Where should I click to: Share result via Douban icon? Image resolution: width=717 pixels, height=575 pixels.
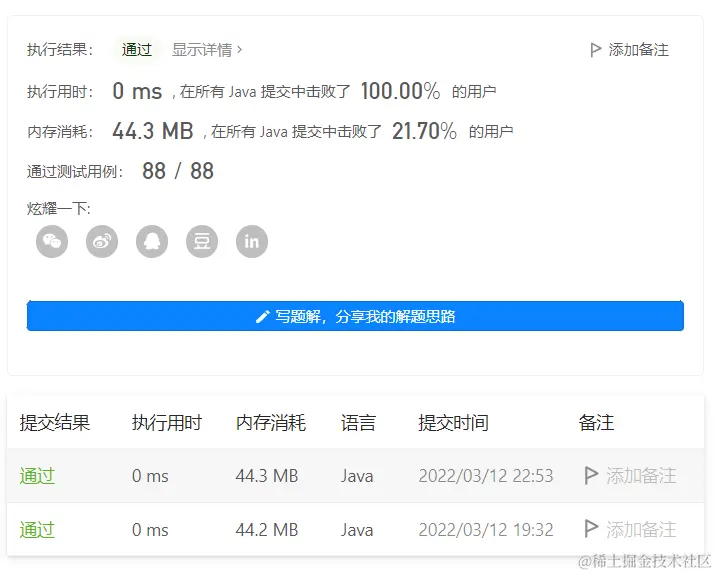click(x=202, y=241)
